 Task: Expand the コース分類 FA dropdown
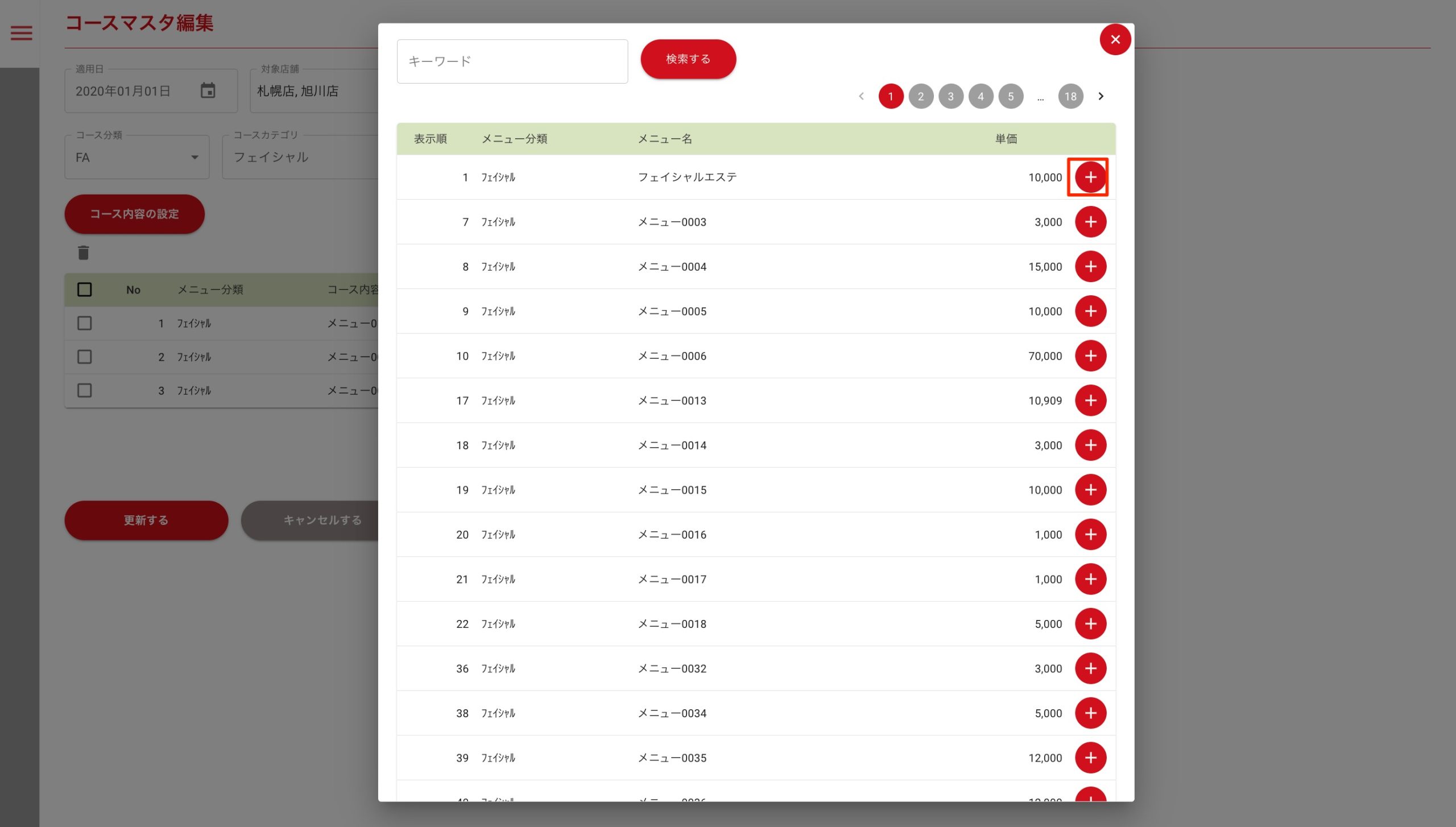pyautogui.click(x=194, y=158)
